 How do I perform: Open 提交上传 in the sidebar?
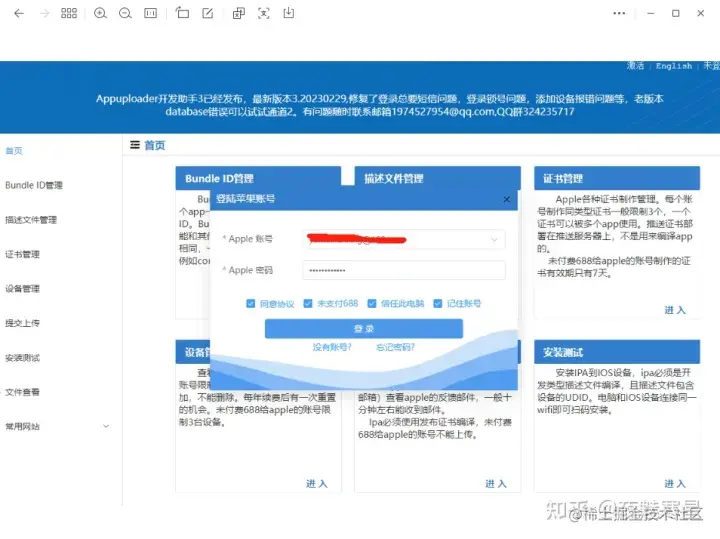(x=22, y=323)
